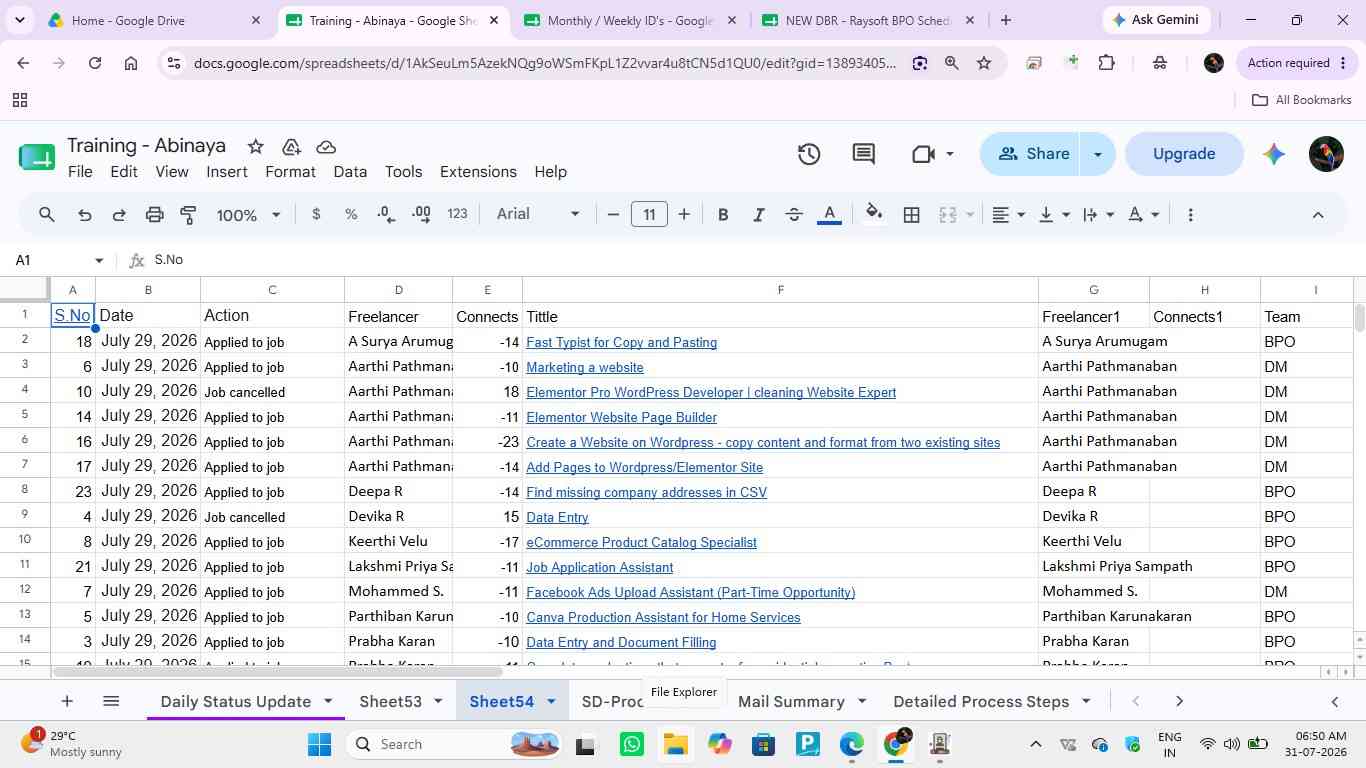Open the Arial font dropdown
Image resolution: width=1366 pixels, height=768 pixels.
[x=538, y=214]
